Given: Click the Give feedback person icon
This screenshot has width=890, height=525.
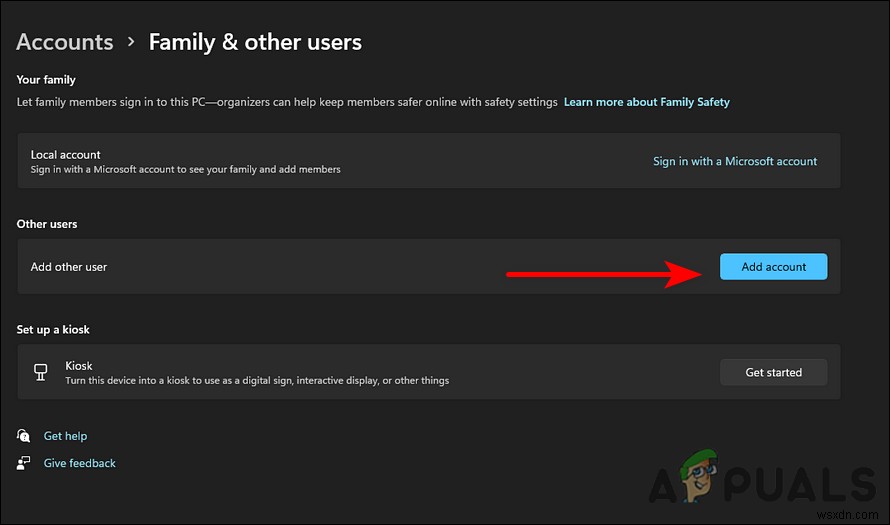Looking at the screenshot, I should pos(24,463).
